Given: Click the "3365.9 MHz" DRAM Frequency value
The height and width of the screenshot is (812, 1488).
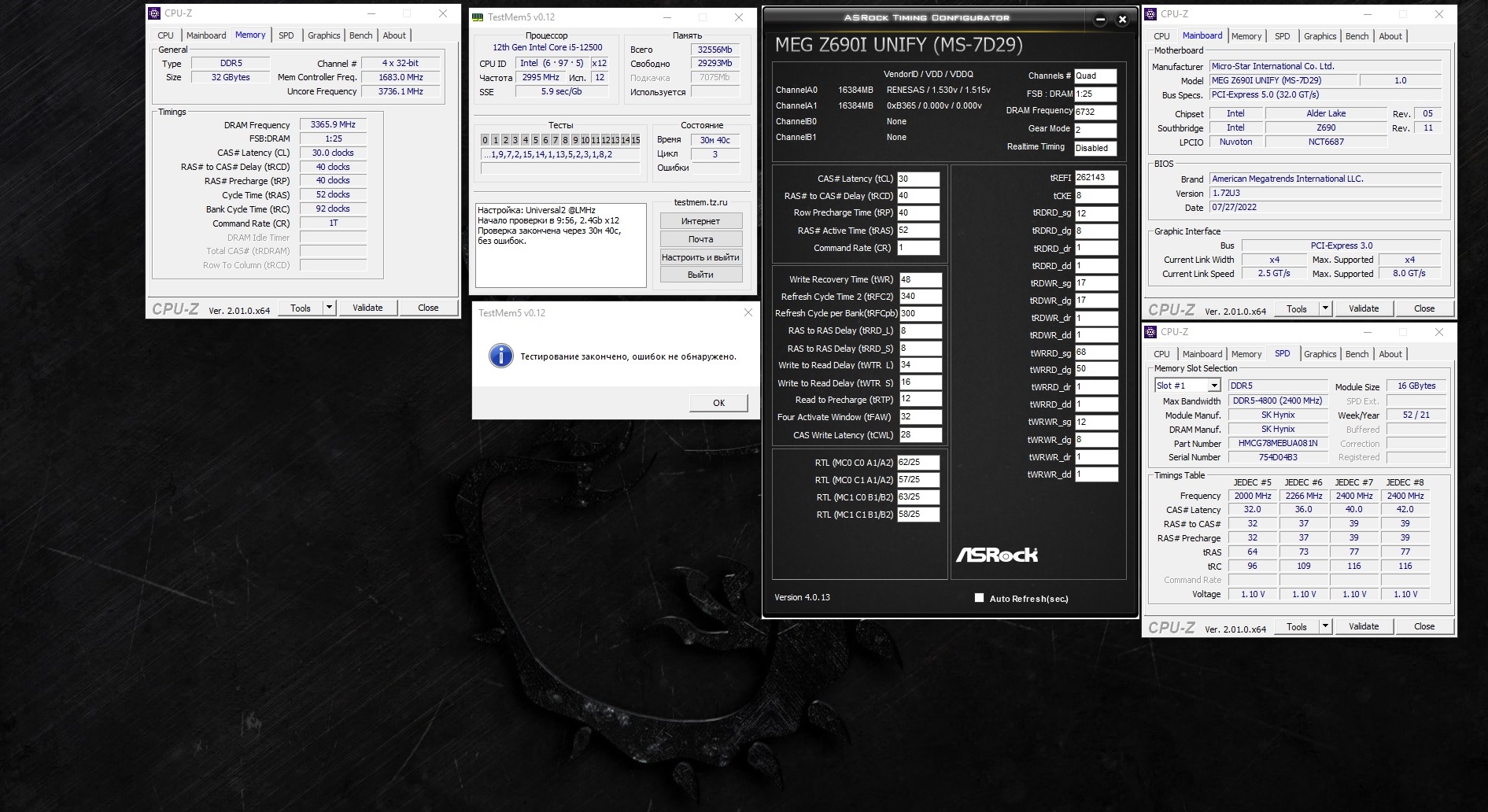Looking at the screenshot, I should [333, 124].
